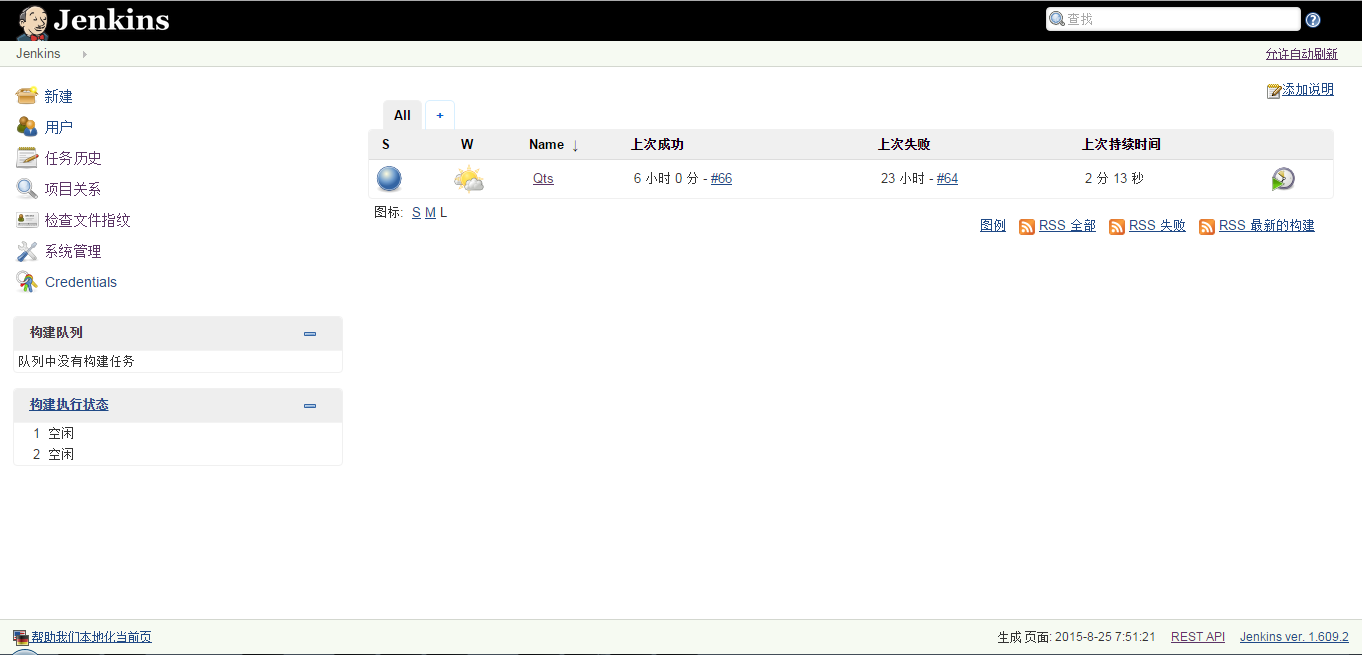Click the Qts blue status ball
Screen dimensions: 1362x655
(389, 179)
